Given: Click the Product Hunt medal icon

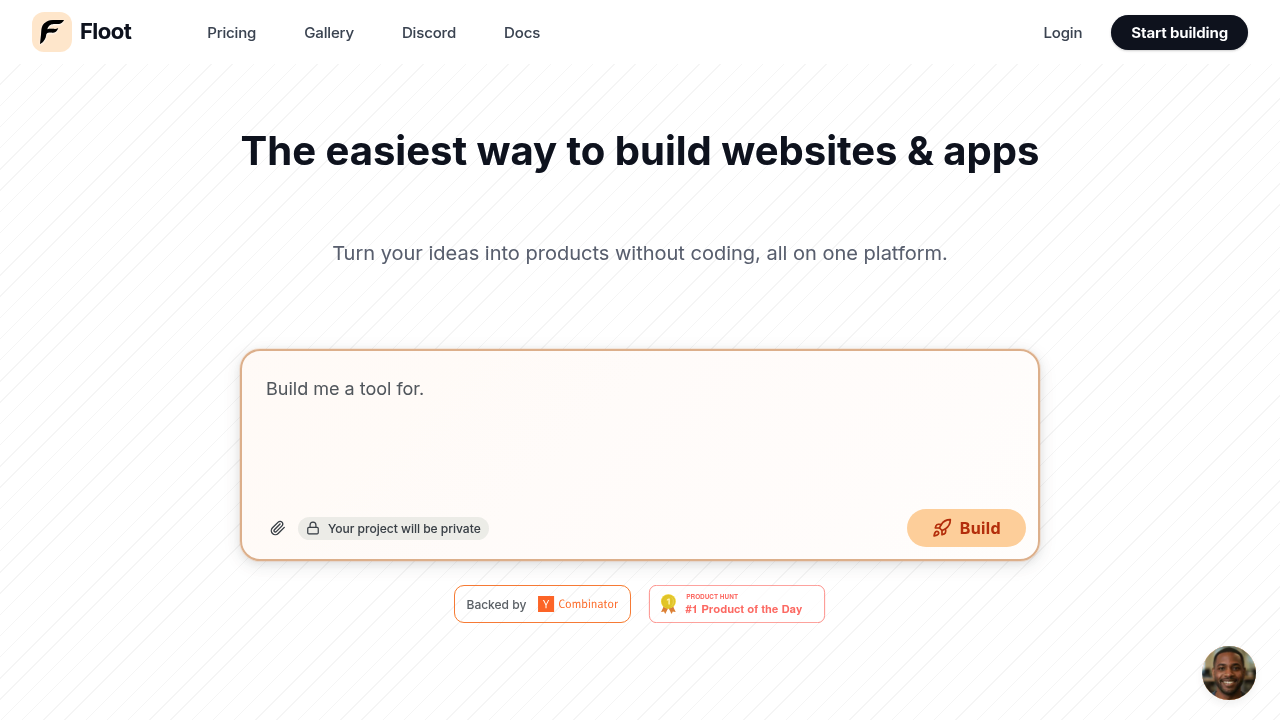Looking at the screenshot, I should click(x=668, y=604).
